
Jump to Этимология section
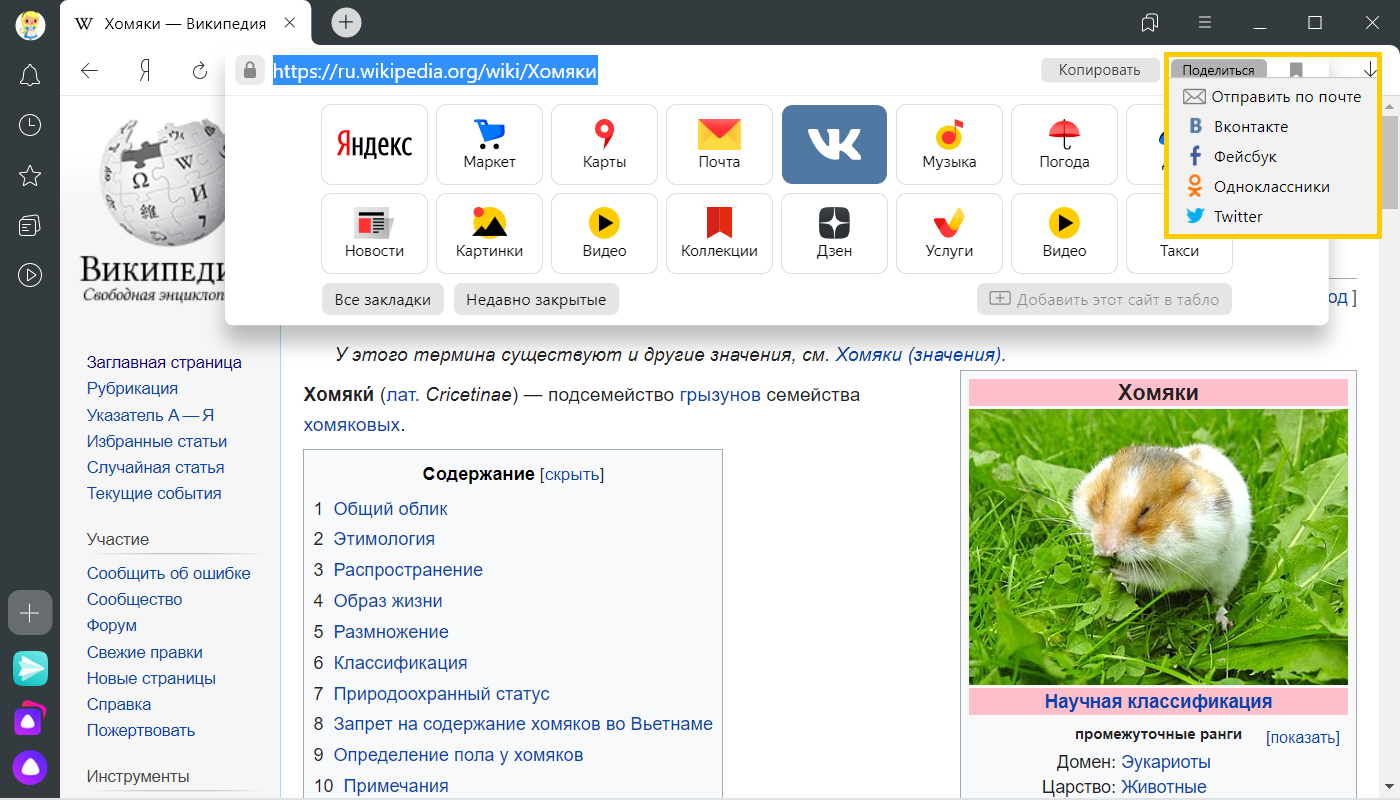[384, 539]
